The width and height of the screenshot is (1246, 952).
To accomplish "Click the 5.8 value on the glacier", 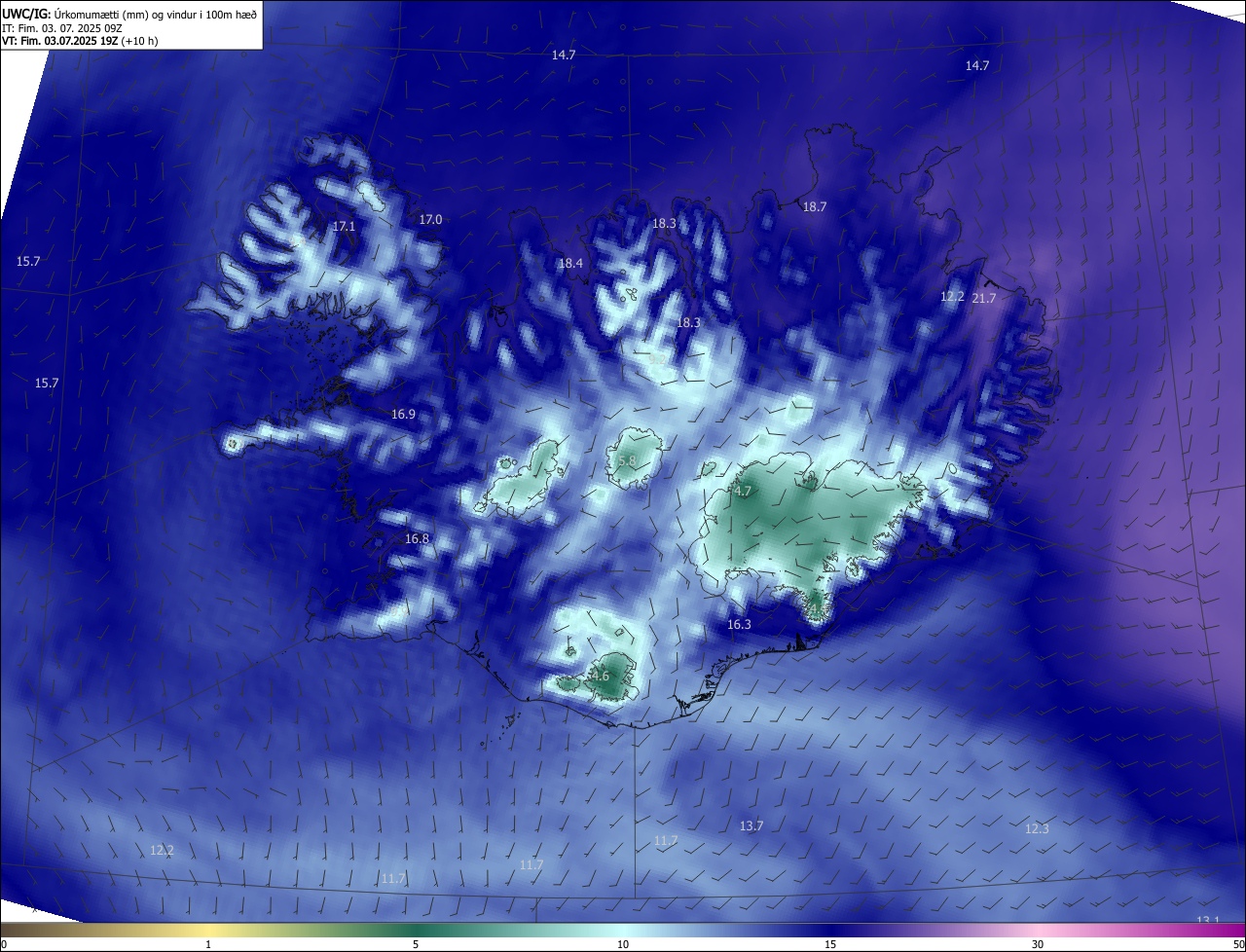I will tap(627, 461).
